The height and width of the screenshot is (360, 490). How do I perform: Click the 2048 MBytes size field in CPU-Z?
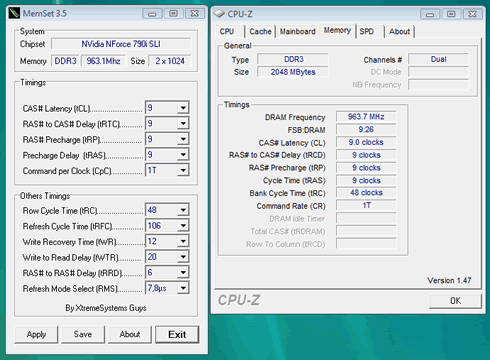tap(293, 72)
